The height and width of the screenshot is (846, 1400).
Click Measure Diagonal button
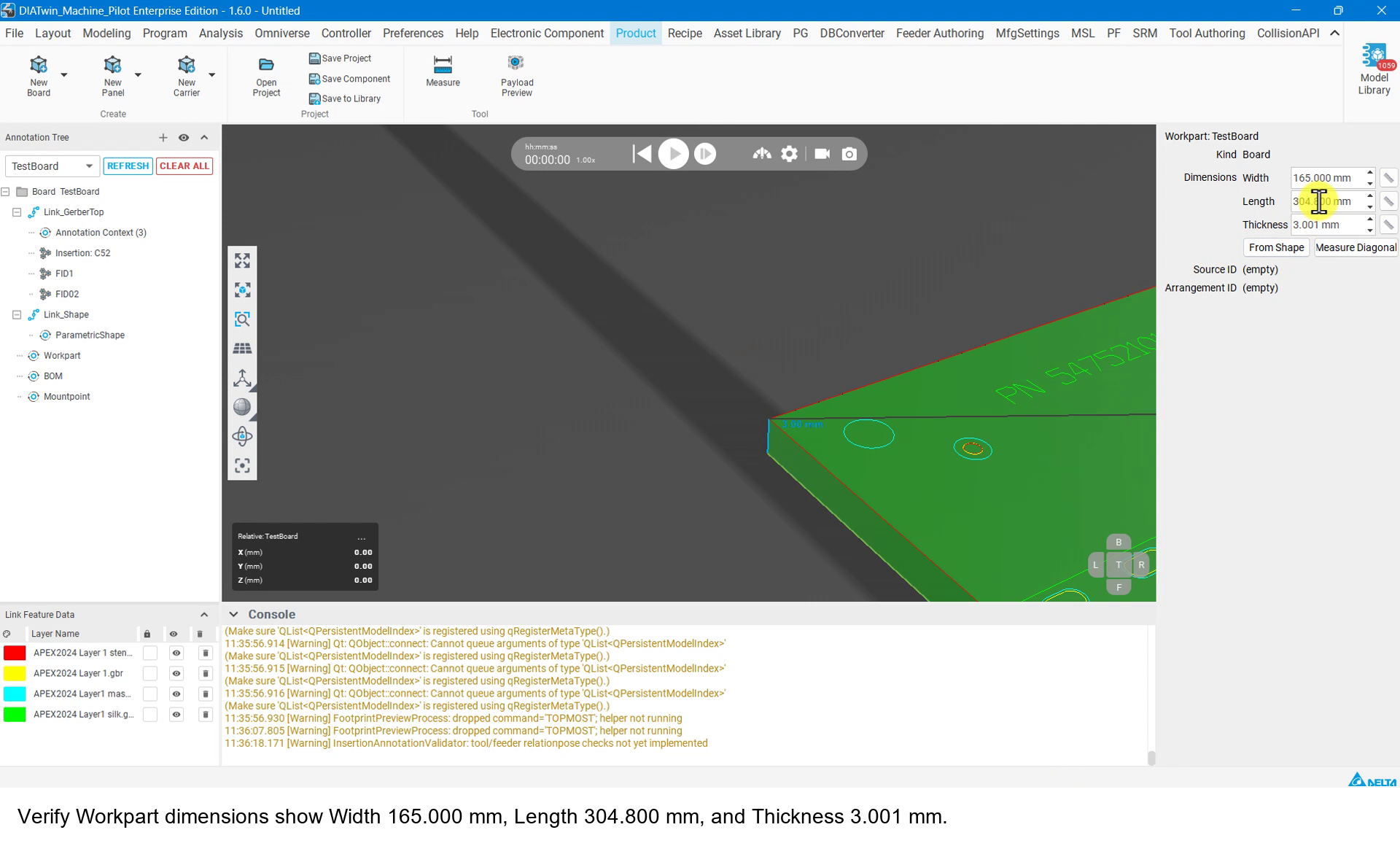click(1356, 248)
